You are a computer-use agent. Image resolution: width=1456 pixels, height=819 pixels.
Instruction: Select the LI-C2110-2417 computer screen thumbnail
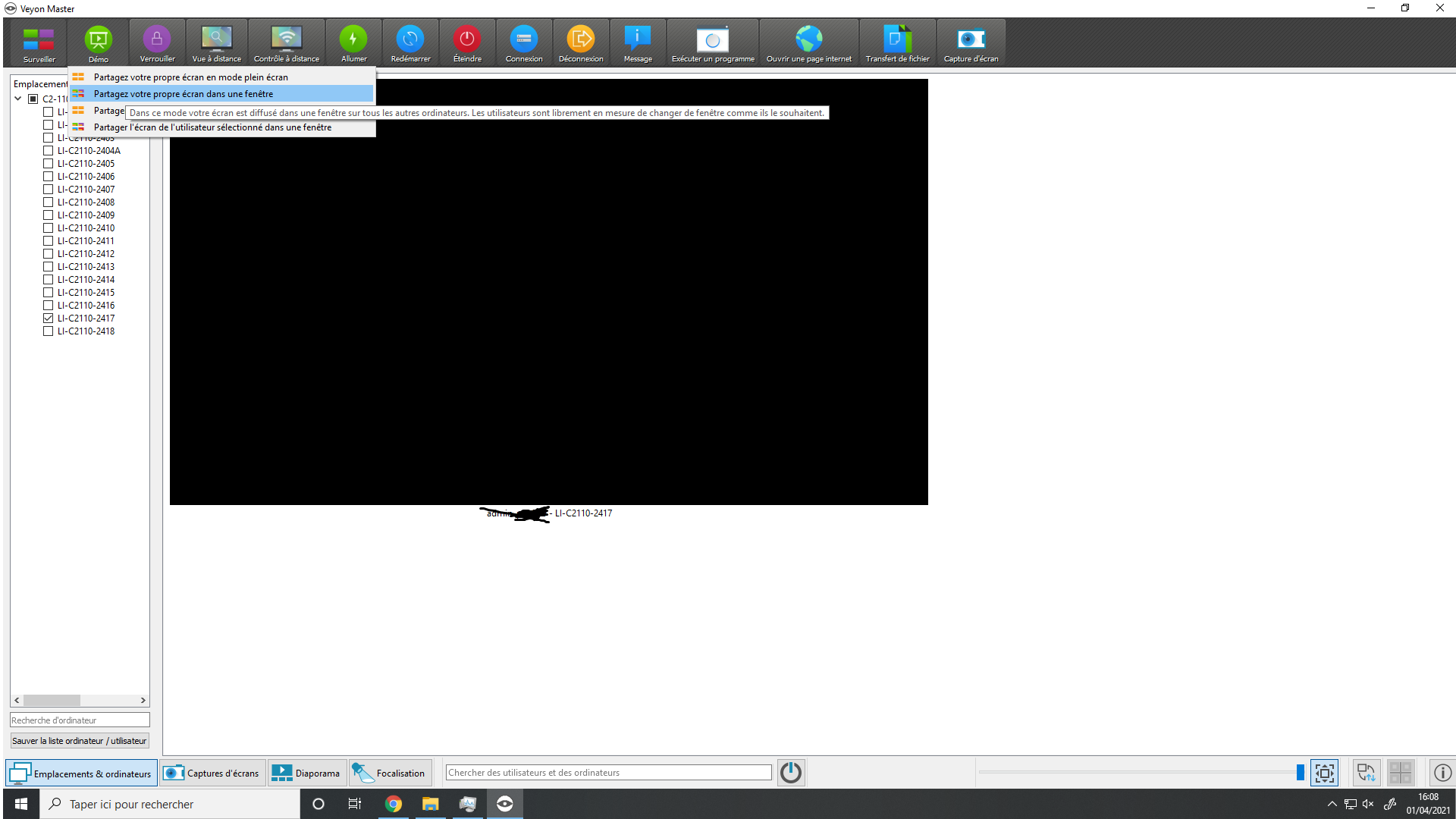tap(549, 292)
